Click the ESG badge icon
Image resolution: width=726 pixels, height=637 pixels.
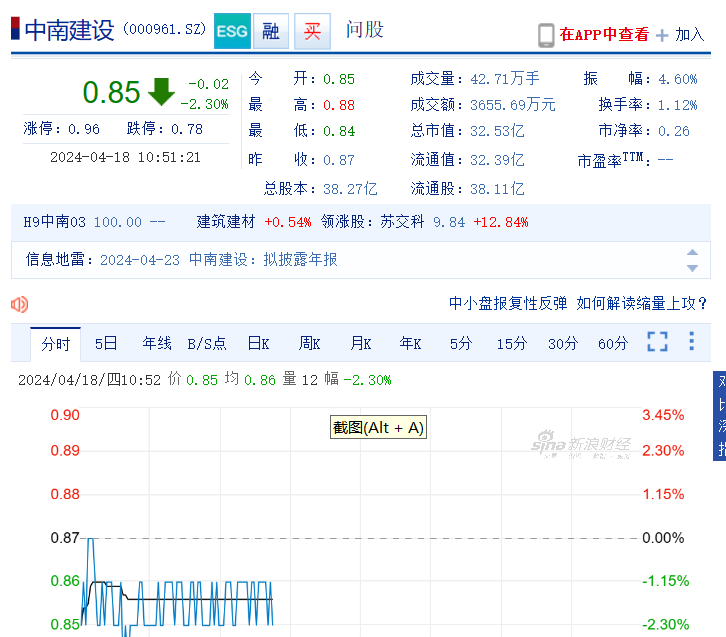pos(232,31)
